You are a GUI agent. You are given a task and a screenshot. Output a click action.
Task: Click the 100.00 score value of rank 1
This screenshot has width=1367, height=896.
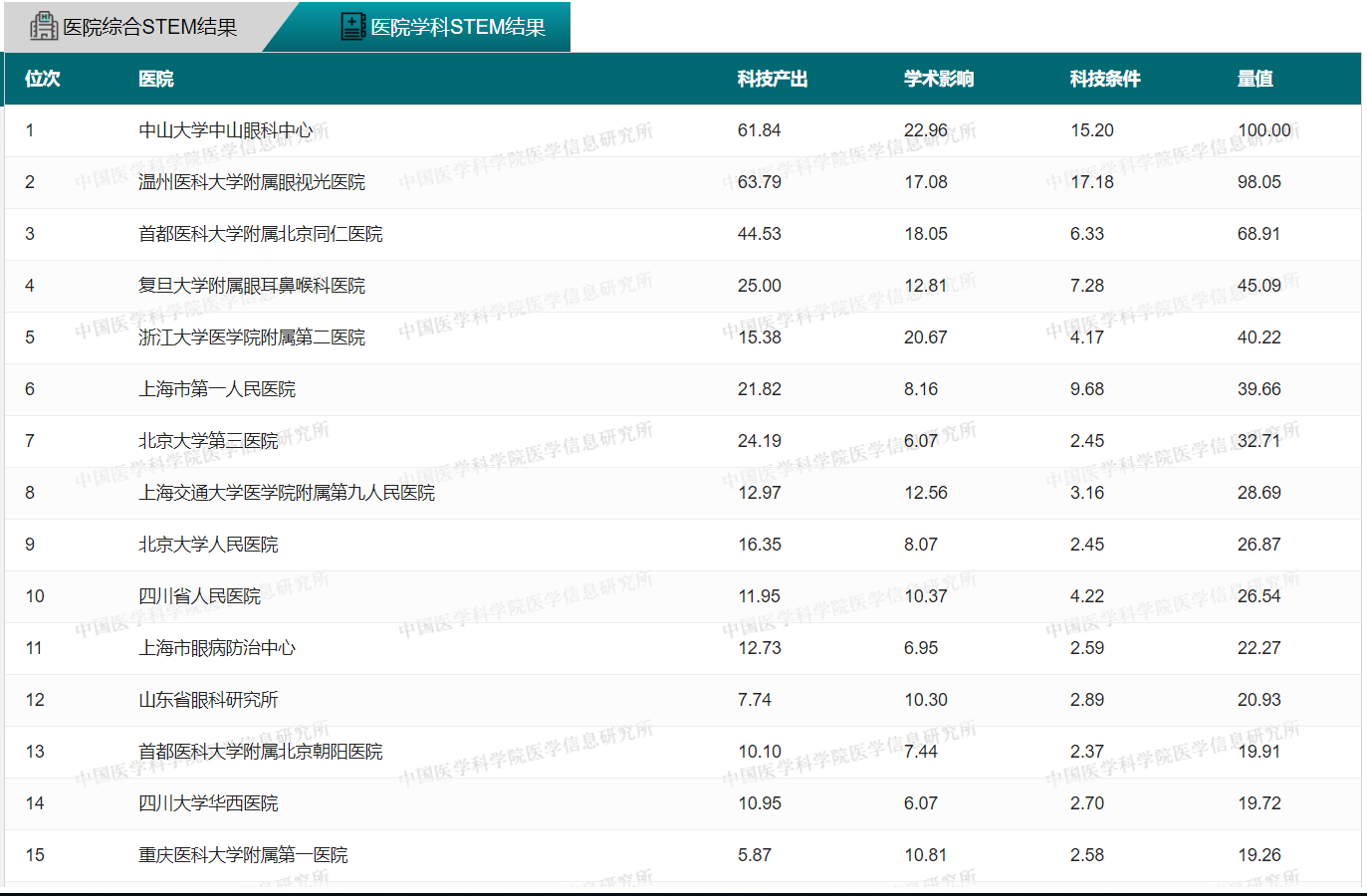[1263, 130]
